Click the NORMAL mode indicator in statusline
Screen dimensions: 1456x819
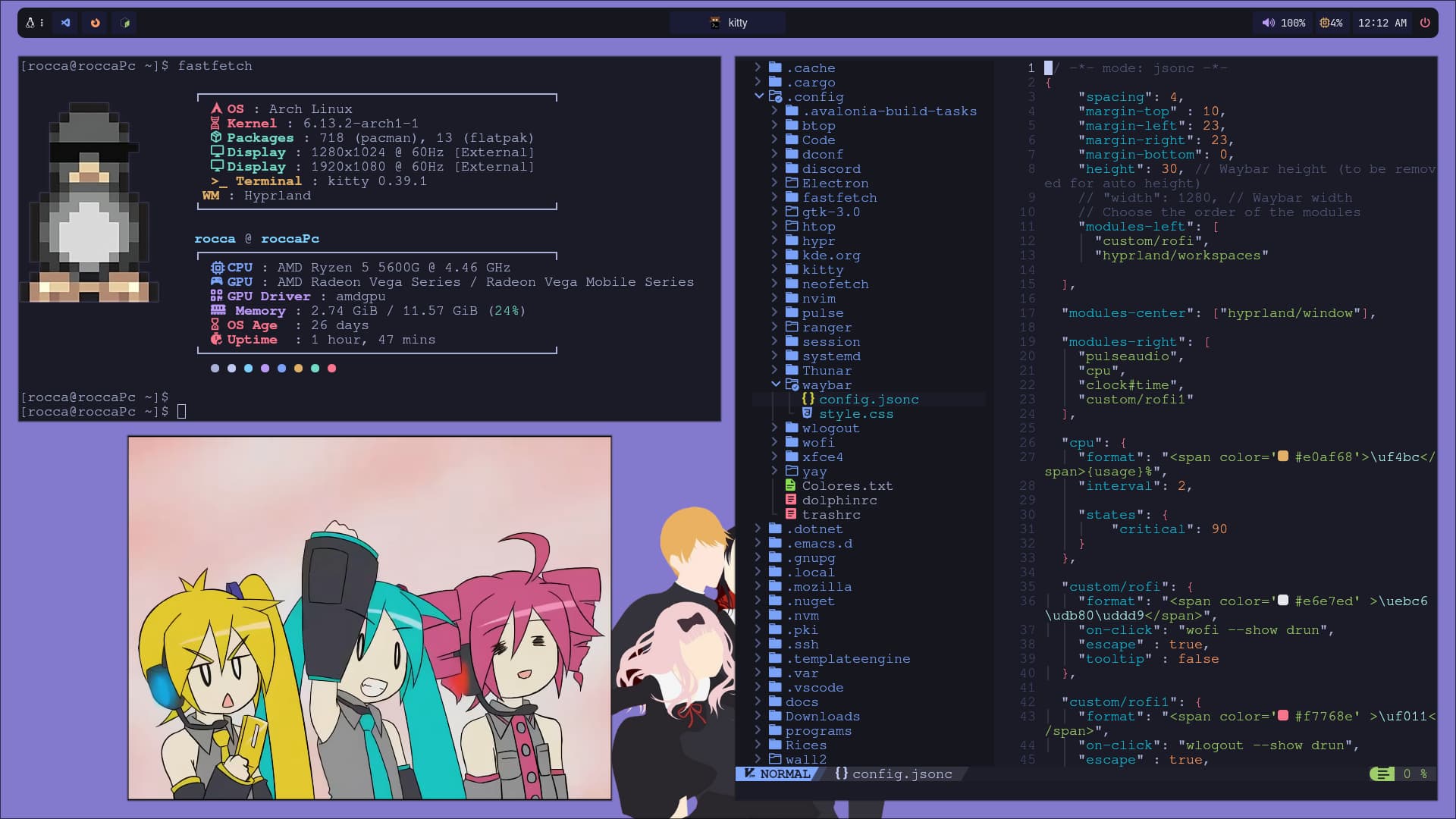[777, 773]
